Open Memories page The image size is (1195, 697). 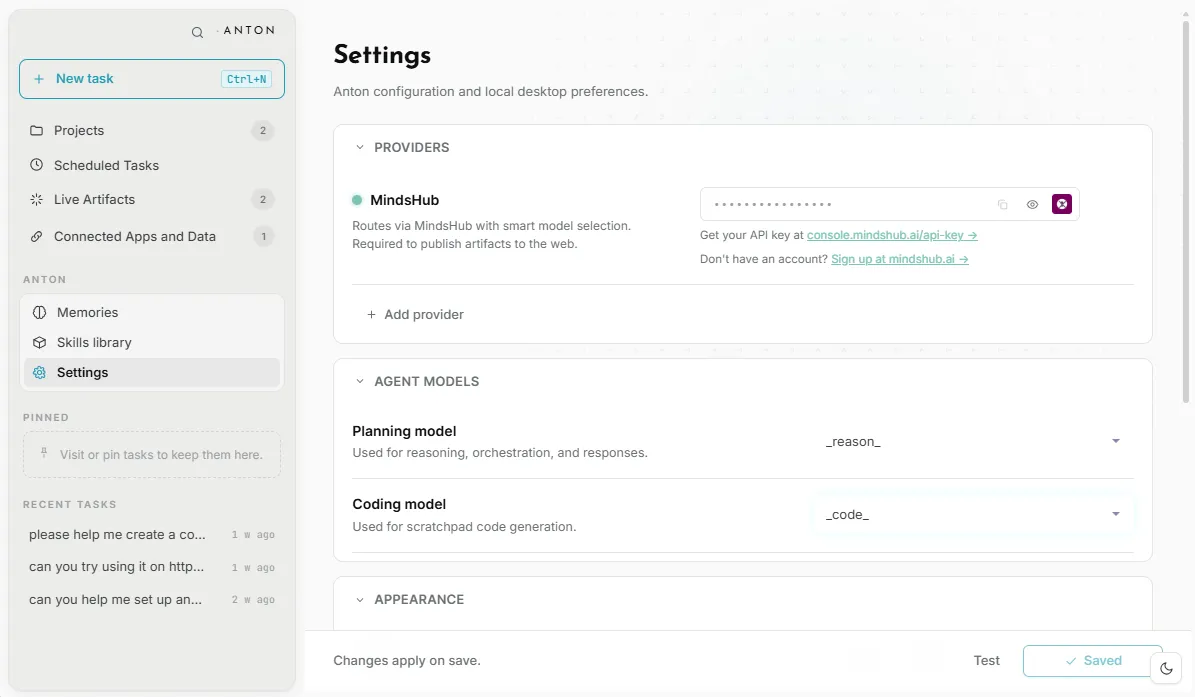[152, 312]
